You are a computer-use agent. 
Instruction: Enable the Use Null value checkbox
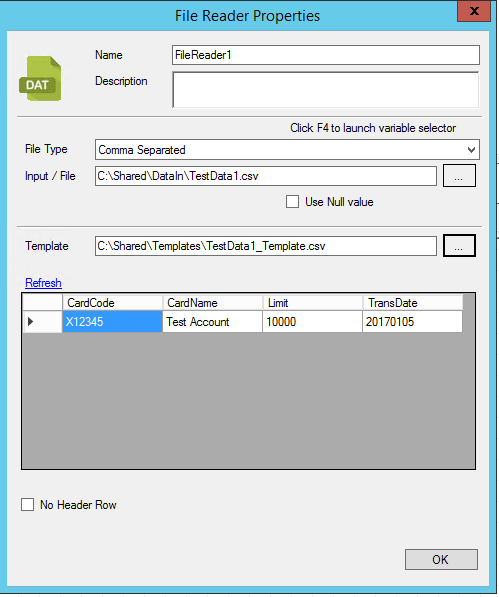tap(292, 201)
